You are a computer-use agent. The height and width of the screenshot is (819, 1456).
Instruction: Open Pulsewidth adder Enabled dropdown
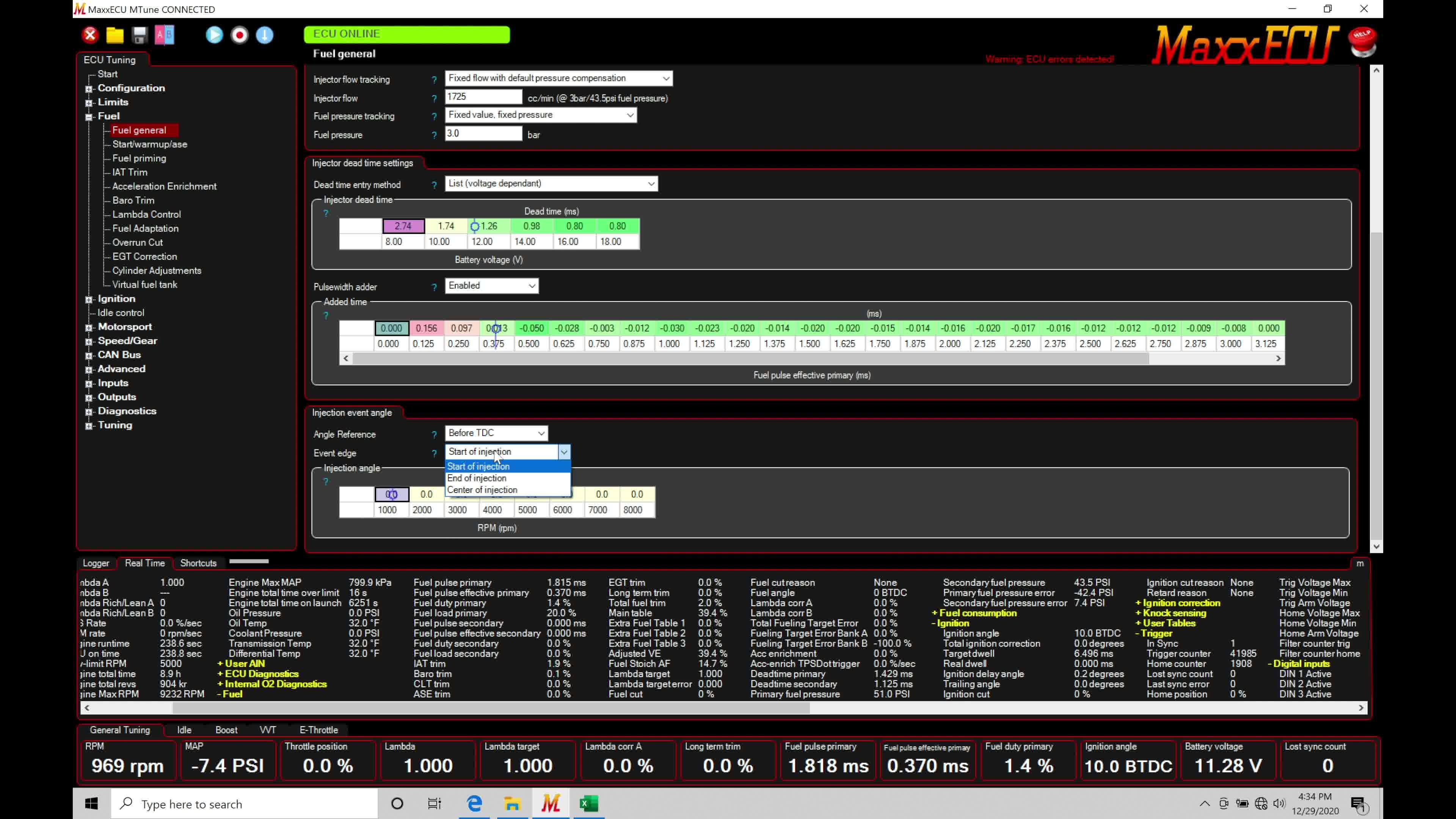tap(492, 286)
